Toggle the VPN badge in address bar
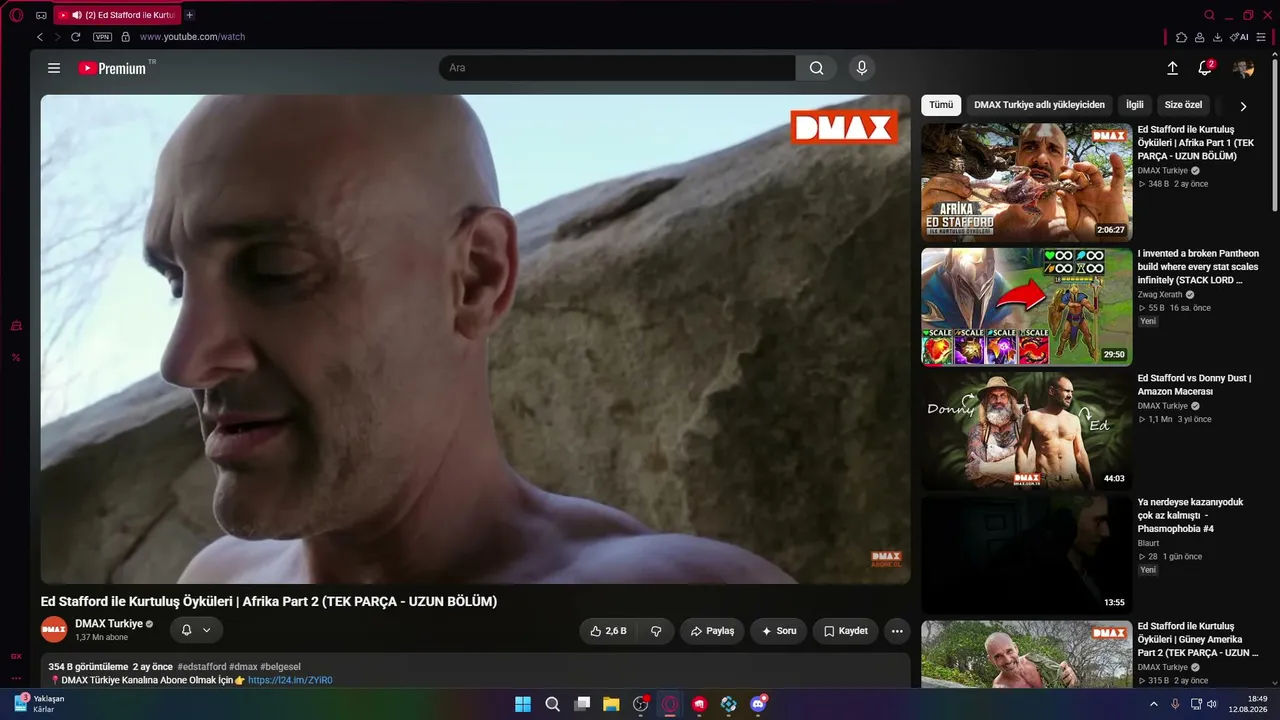This screenshot has height=720, width=1280. click(102, 37)
